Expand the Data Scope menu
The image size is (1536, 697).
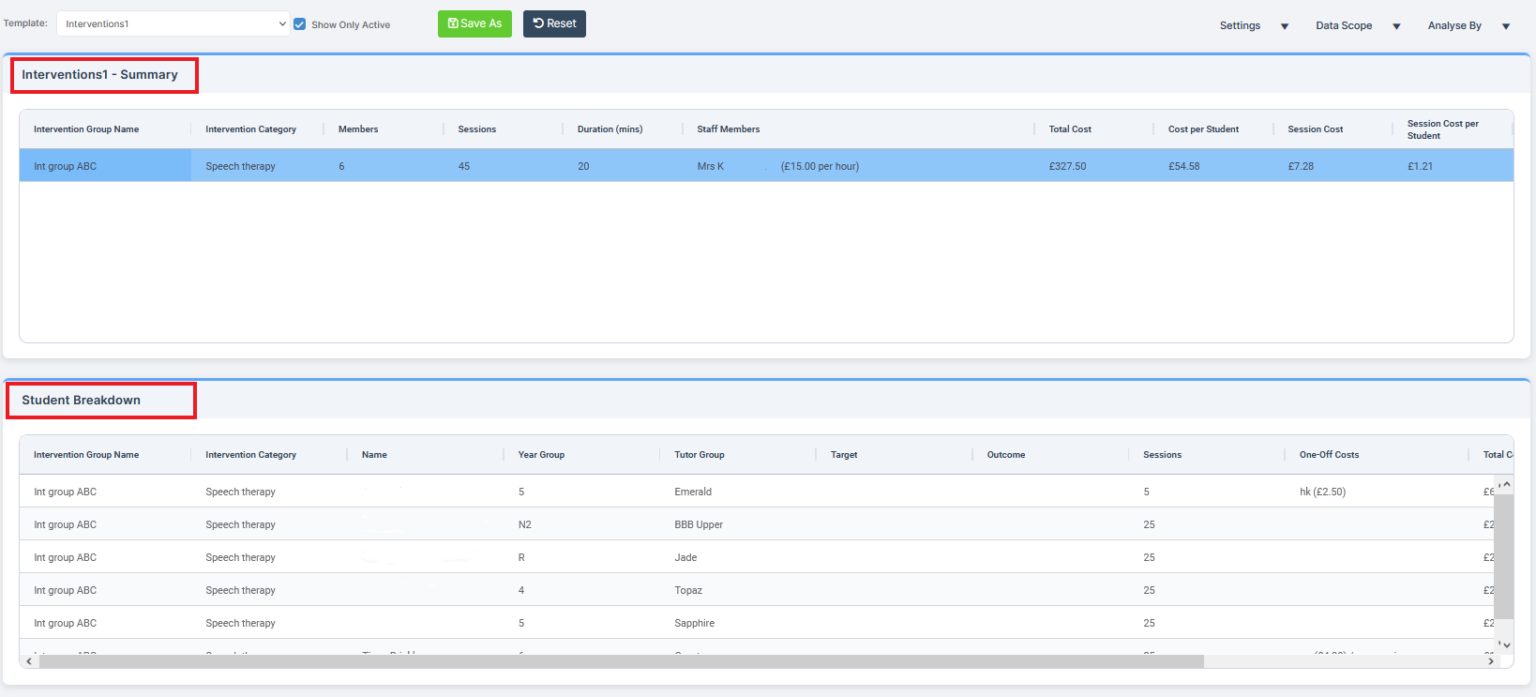pos(1344,25)
